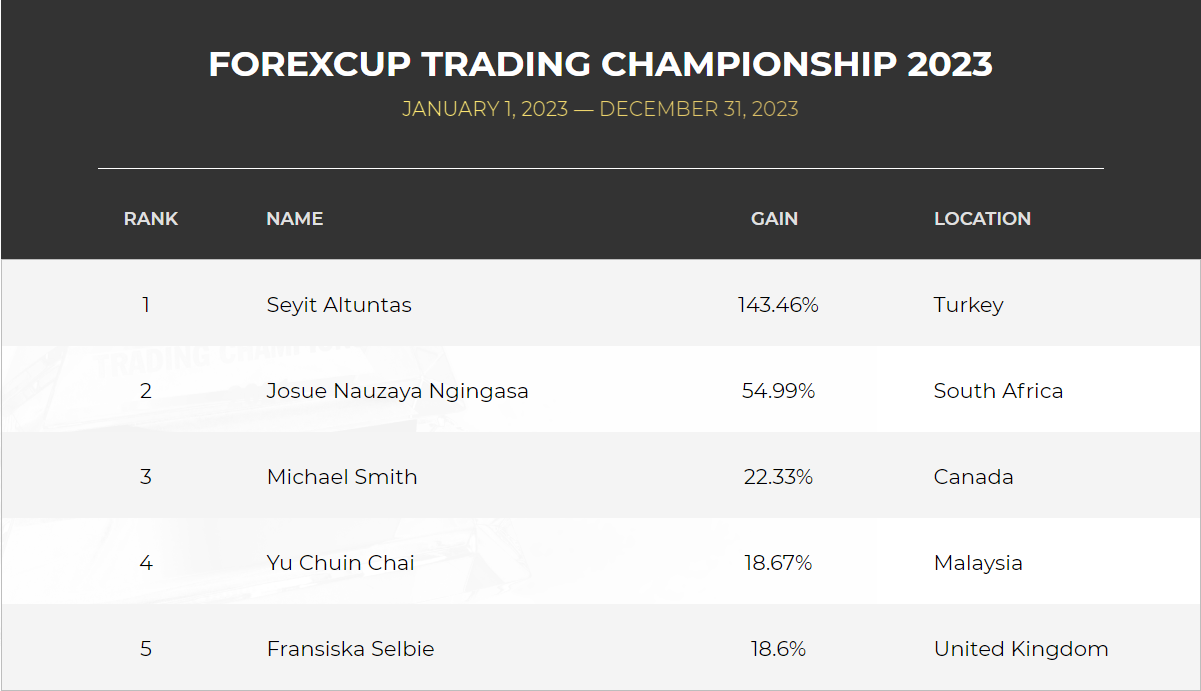This screenshot has width=1201, height=691.
Task: Select Fransiska Selbie in the table
Action: (x=350, y=649)
